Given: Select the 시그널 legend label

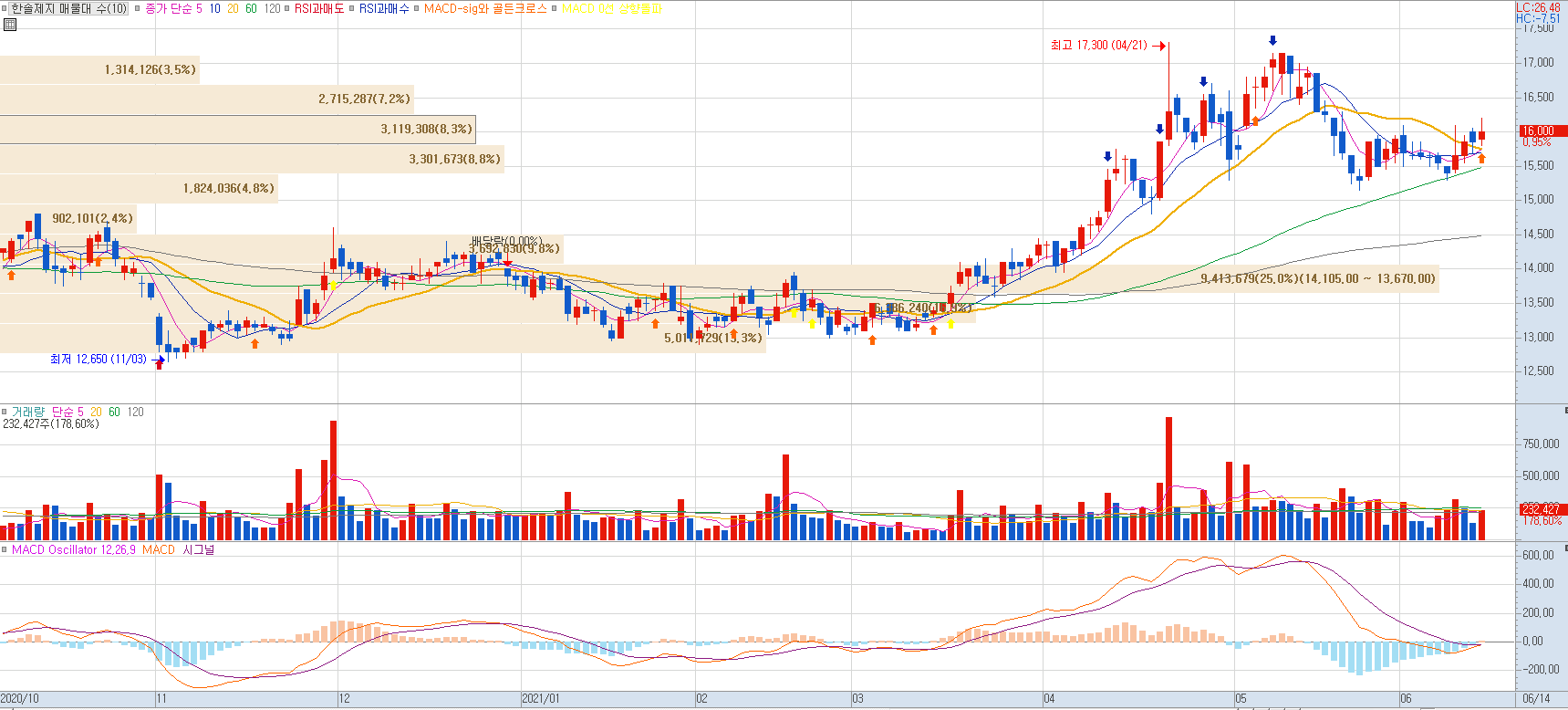Looking at the screenshot, I should [198, 549].
